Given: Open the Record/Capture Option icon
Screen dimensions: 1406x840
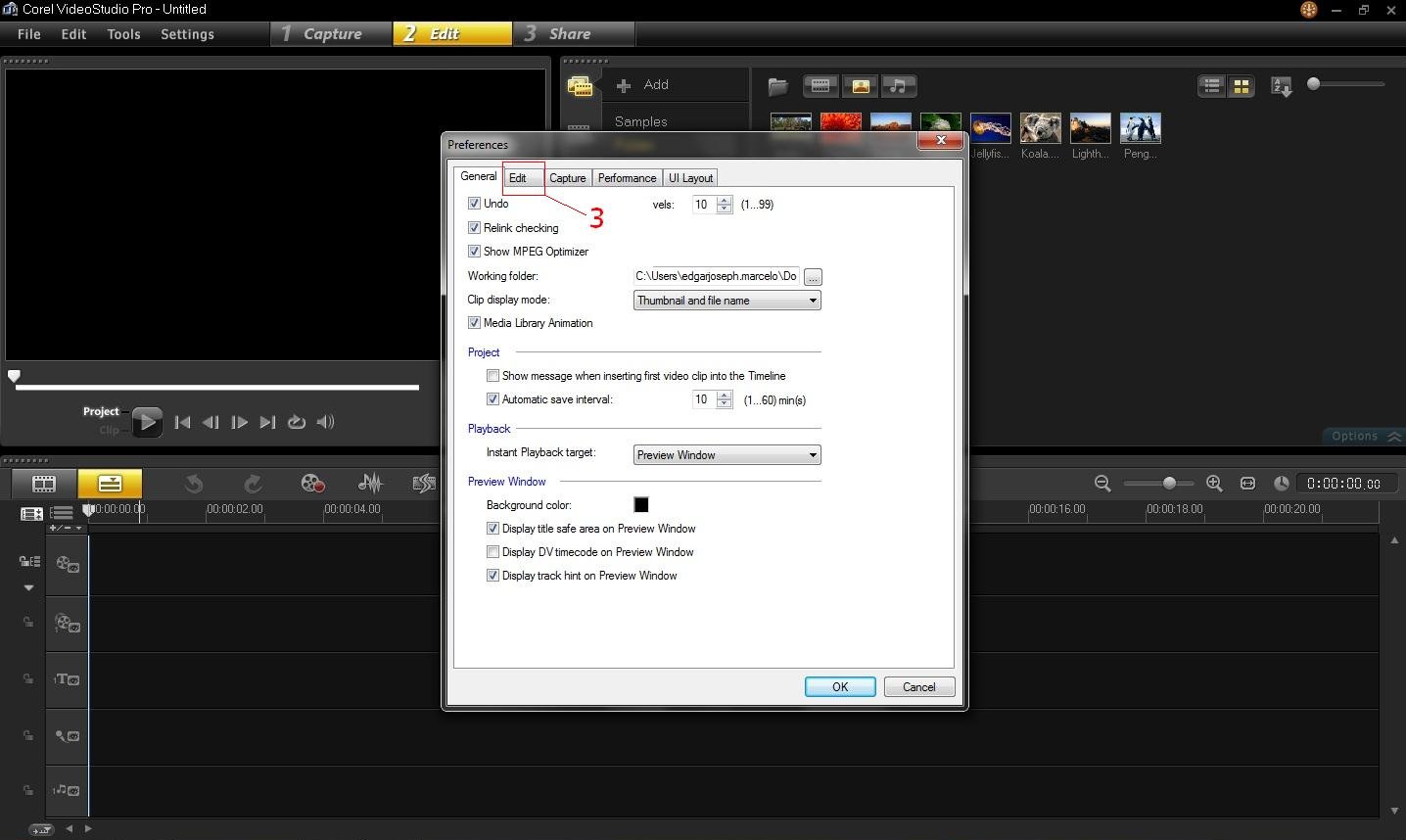Looking at the screenshot, I should tap(312, 483).
